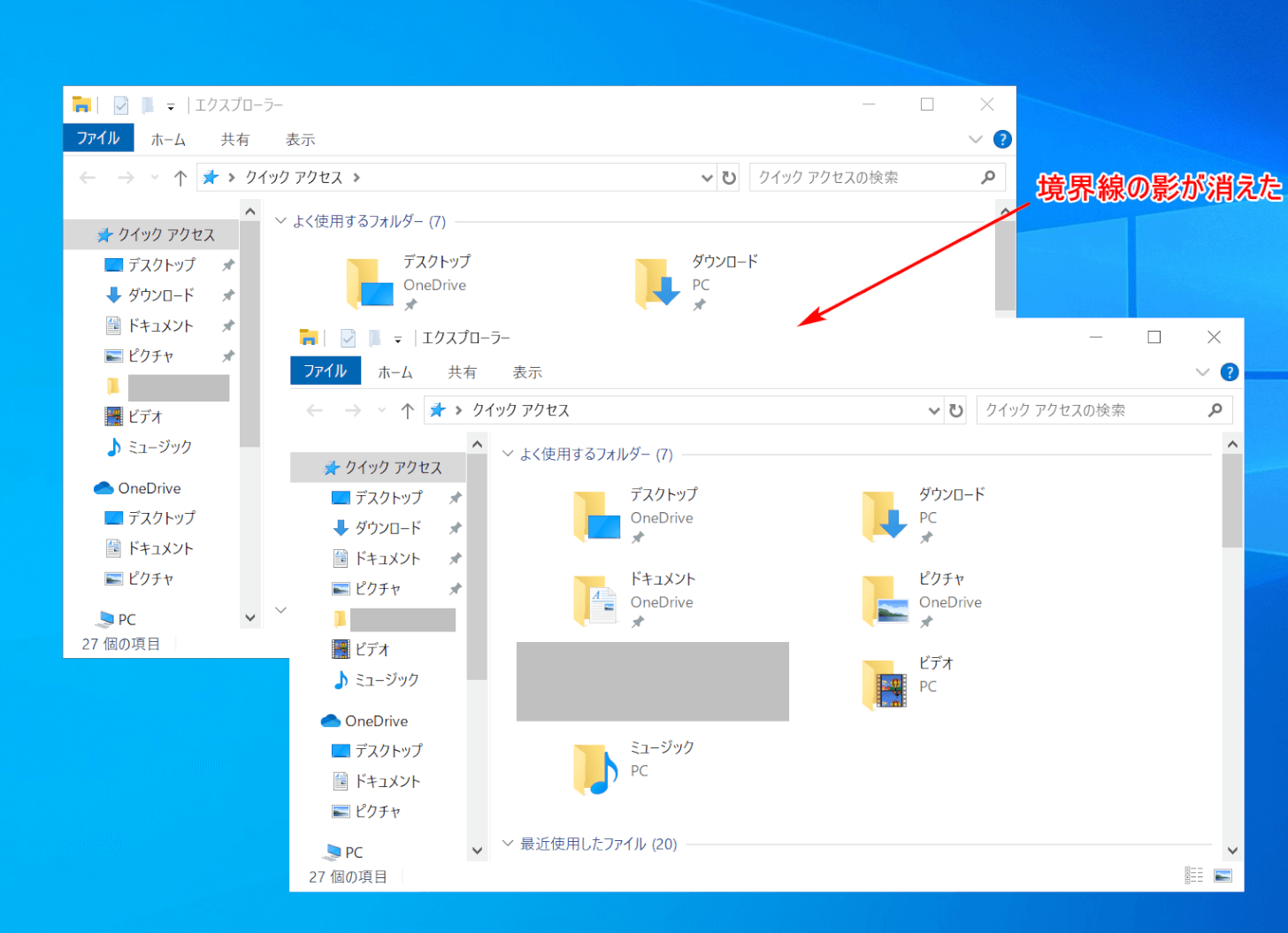
Task: Select デスクトップ folder icon in front window
Action: 596,516
